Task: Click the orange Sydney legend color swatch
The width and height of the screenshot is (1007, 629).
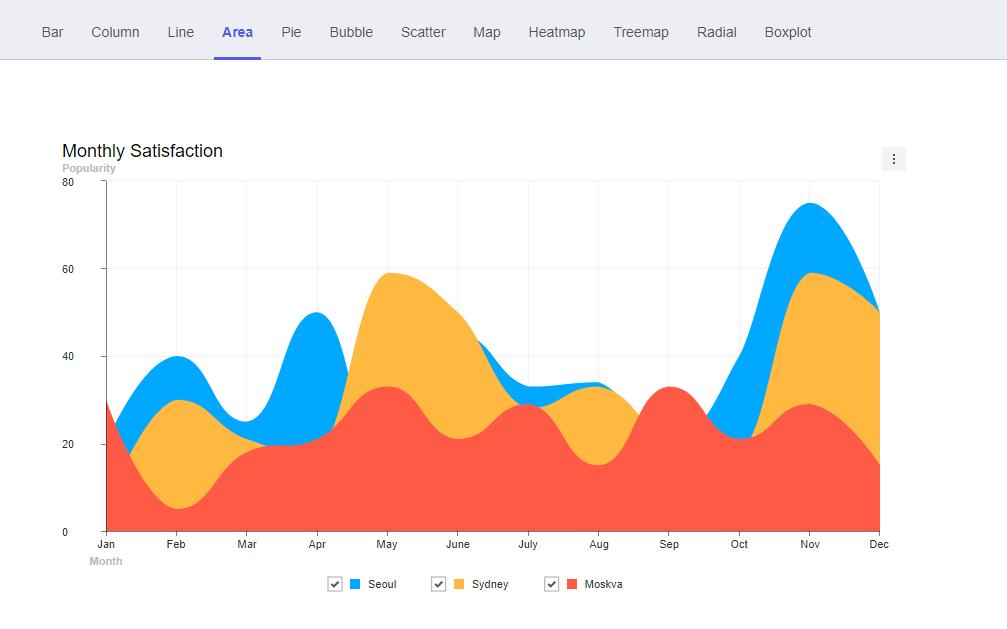Action: click(459, 584)
